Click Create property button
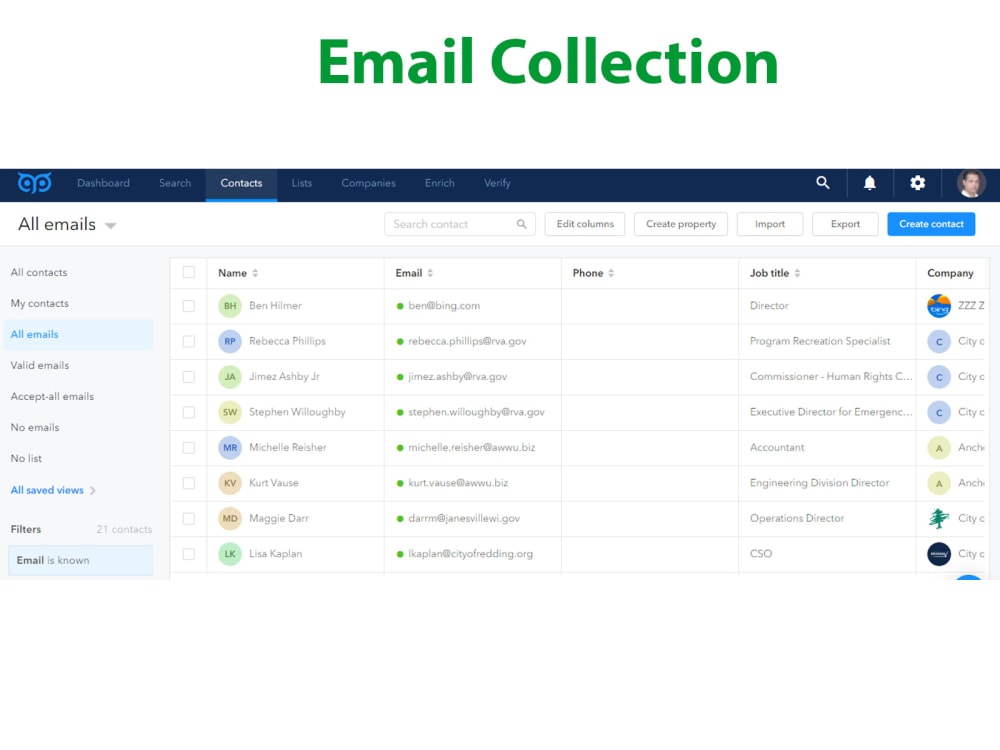 pyautogui.click(x=680, y=224)
